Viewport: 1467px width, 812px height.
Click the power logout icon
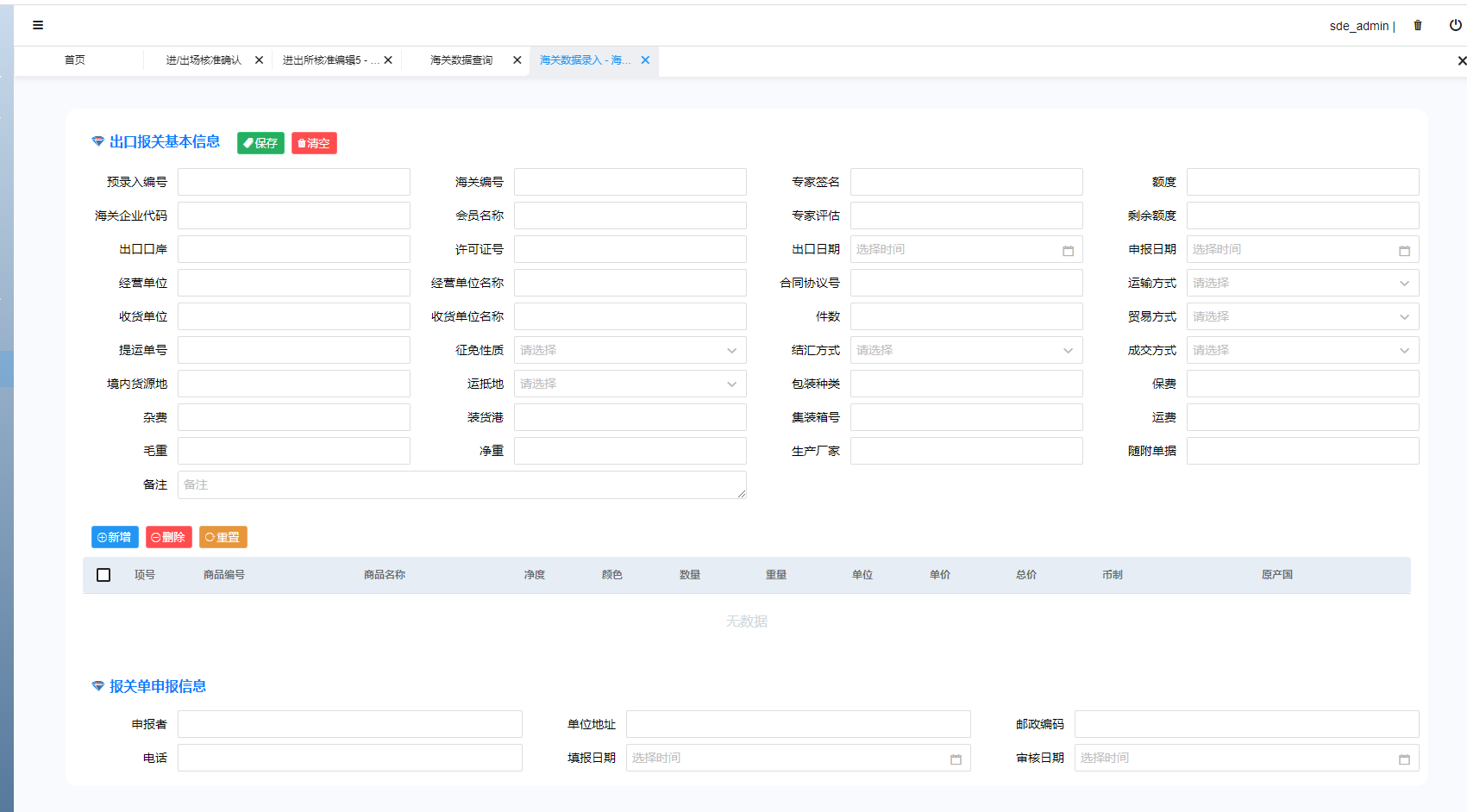pos(1456,25)
